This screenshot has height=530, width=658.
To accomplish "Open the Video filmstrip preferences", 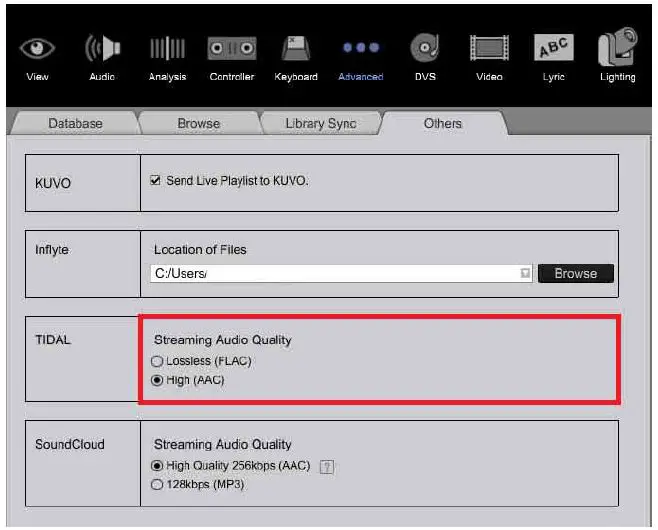I will (489, 48).
